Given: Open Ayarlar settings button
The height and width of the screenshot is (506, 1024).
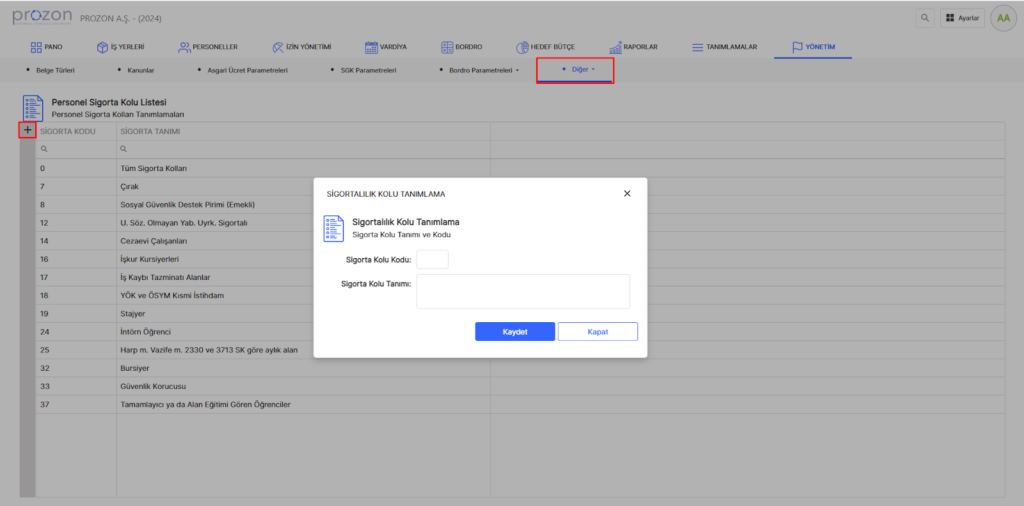Looking at the screenshot, I should pos(961,18).
